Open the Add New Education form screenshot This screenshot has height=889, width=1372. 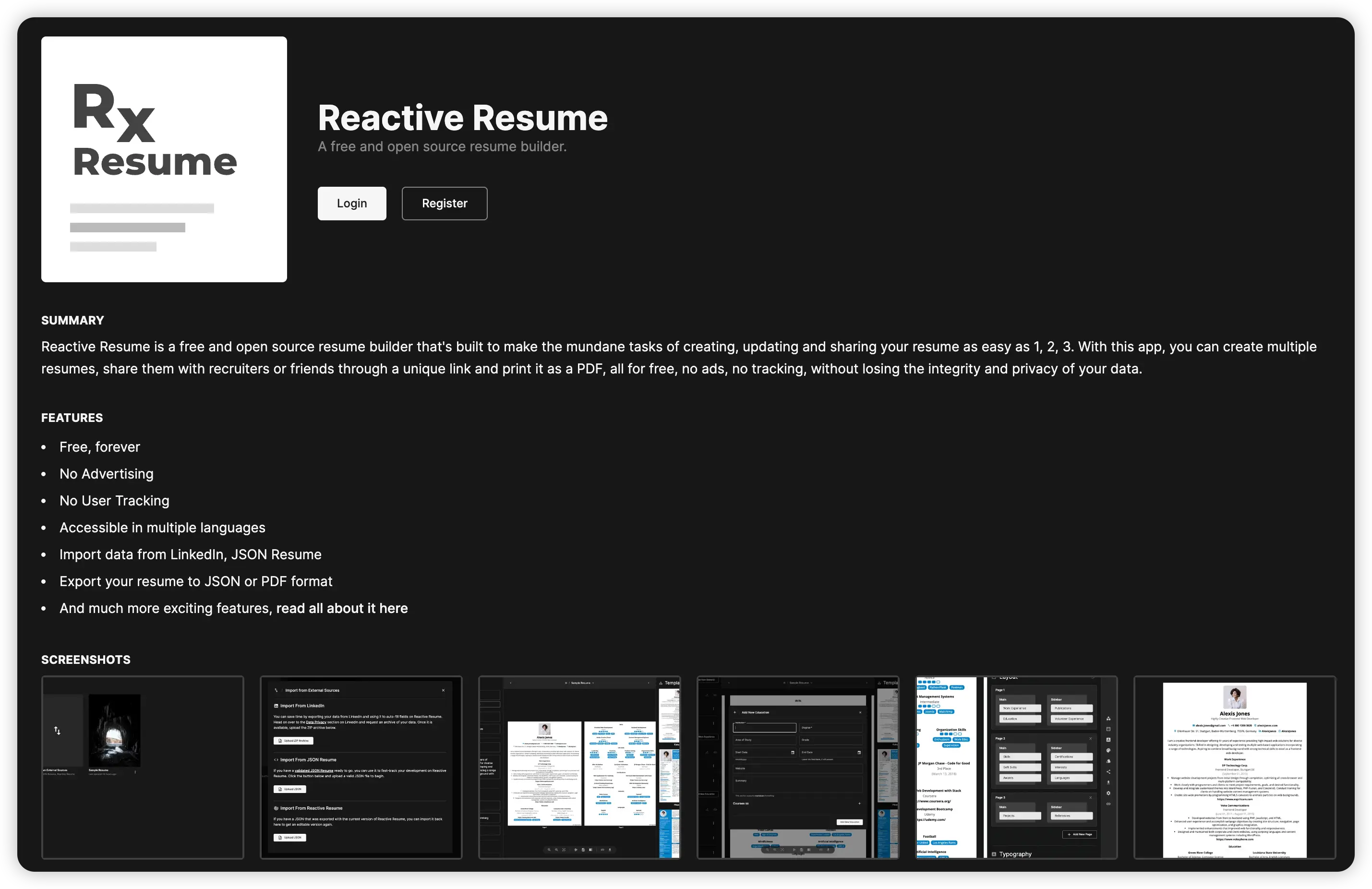(x=798, y=767)
